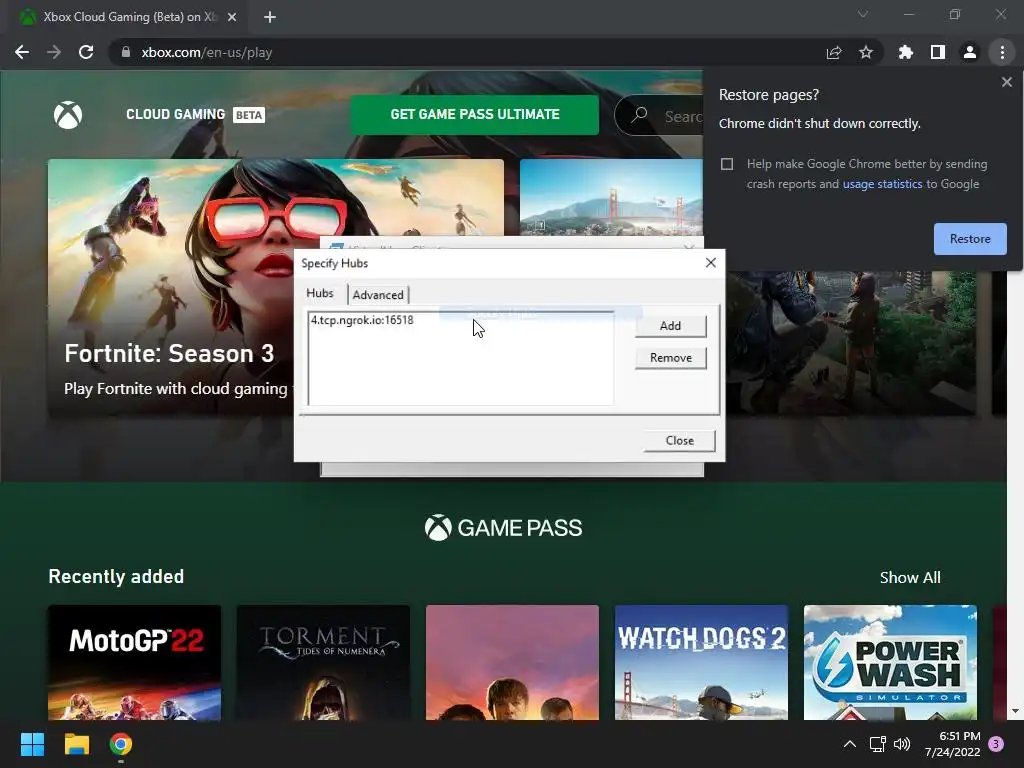Open the Watch Dogs 2 game tile
The height and width of the screenshot is (768, 1024).
coord(701,662)
